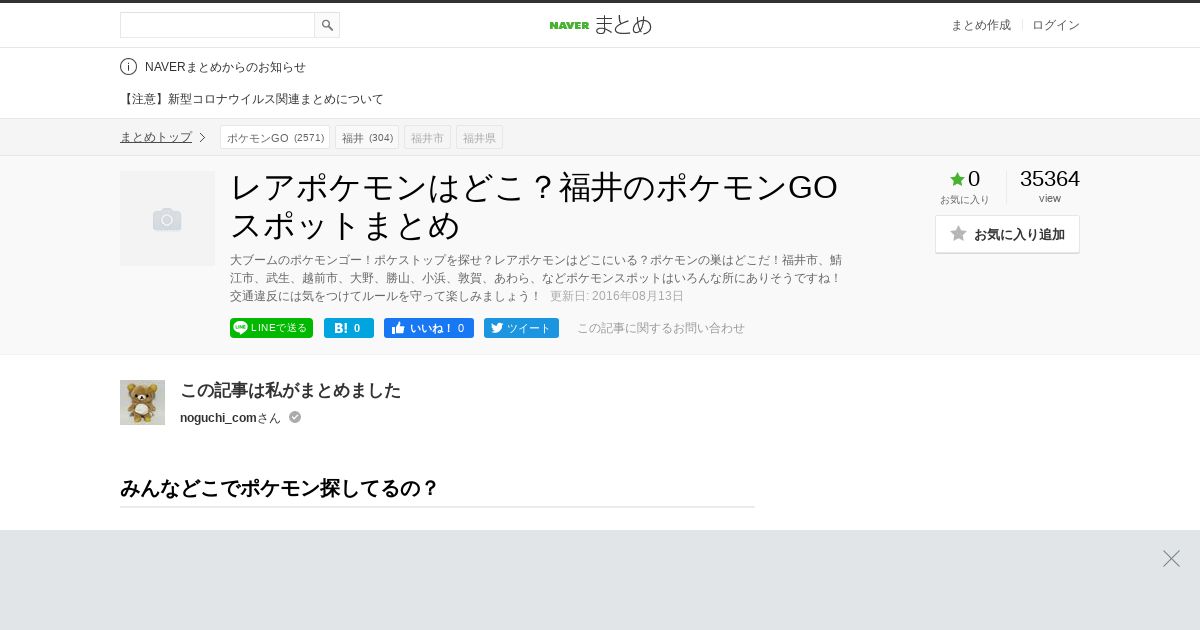Close the bottom ad banner
This screenshot has width=1200, height=630.
pyautogui.click(x=1171, y=558)
